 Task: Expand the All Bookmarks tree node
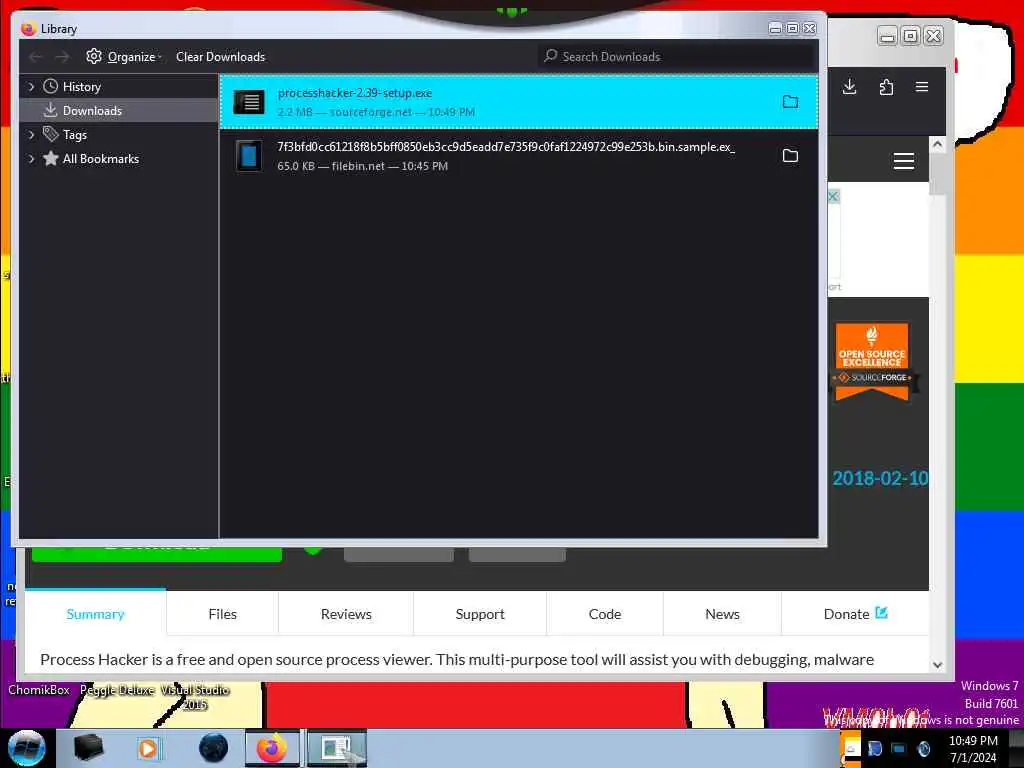pos(31,159)
